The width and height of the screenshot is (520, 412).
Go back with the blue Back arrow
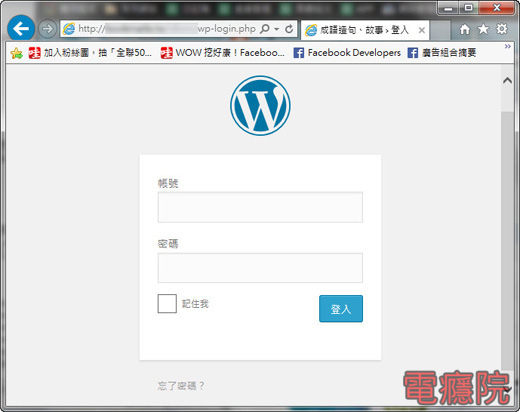pyautogui.click(x=21, y=29)
